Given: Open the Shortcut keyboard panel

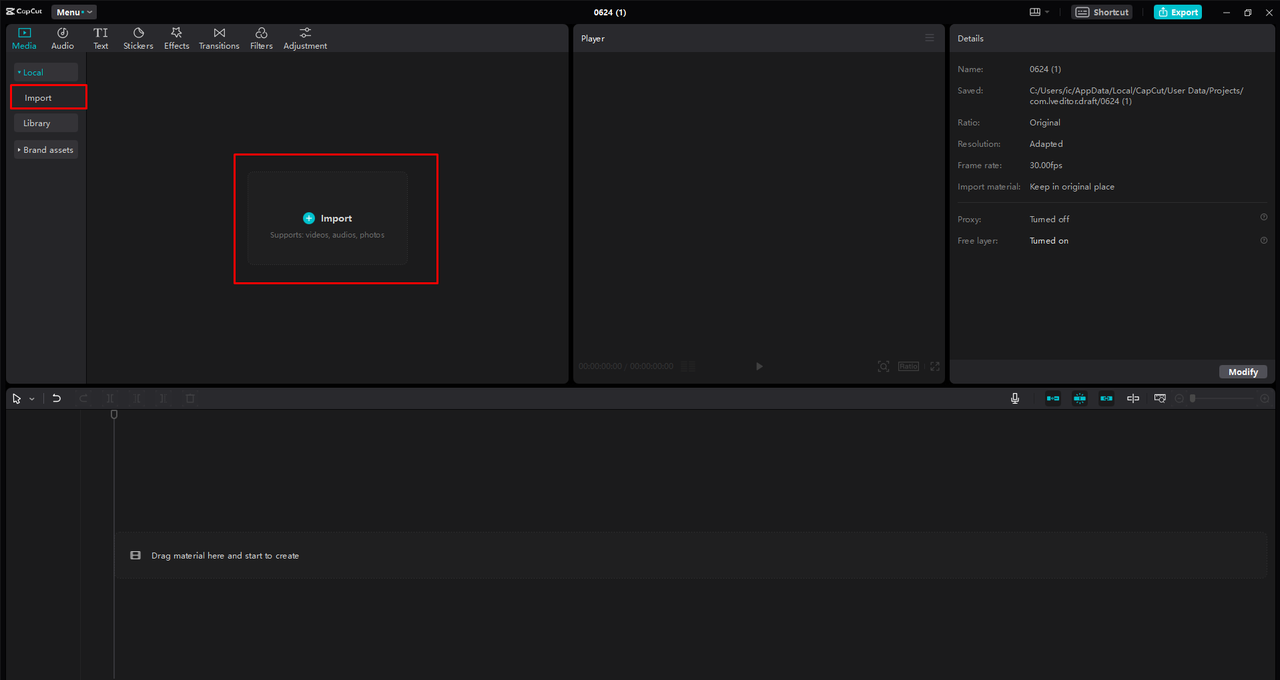Looking at the screenshot, I should coord(1102,12).
